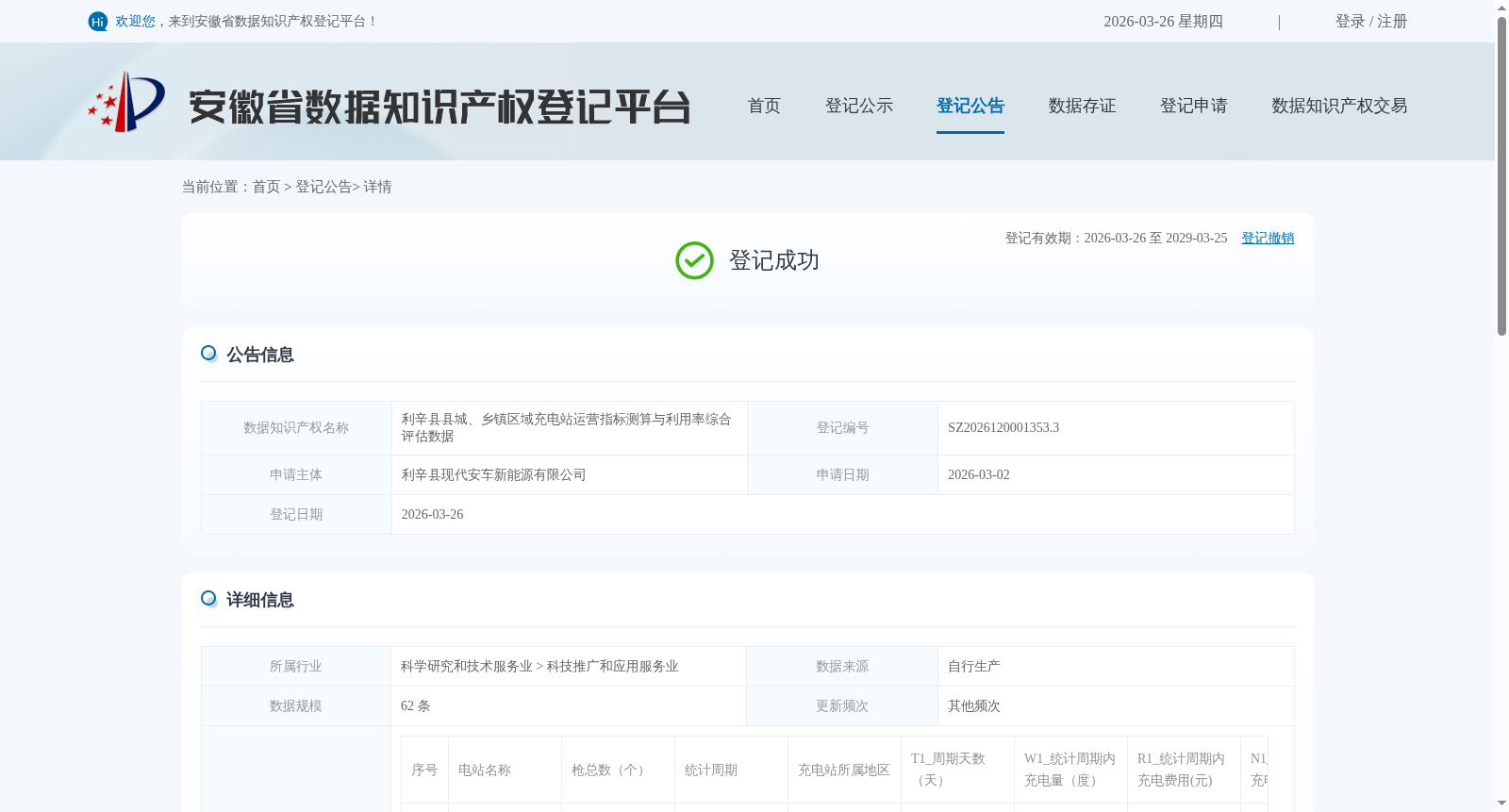Click the 申请日期 value 2026-03-02
Image resolution: width=1509 pixels, height=812 pixels.
979,475
